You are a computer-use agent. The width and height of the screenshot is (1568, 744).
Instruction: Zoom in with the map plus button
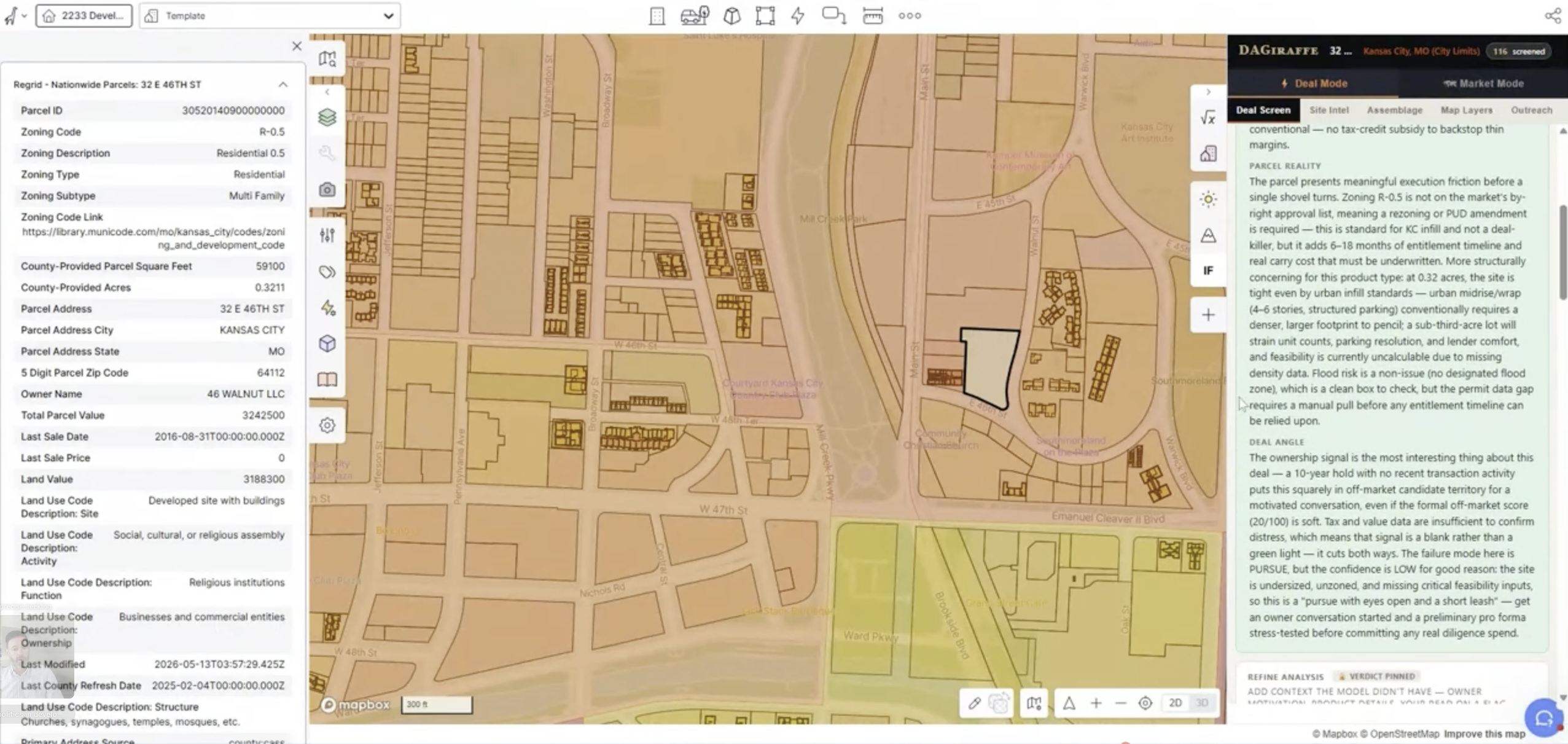[1096, 703]
